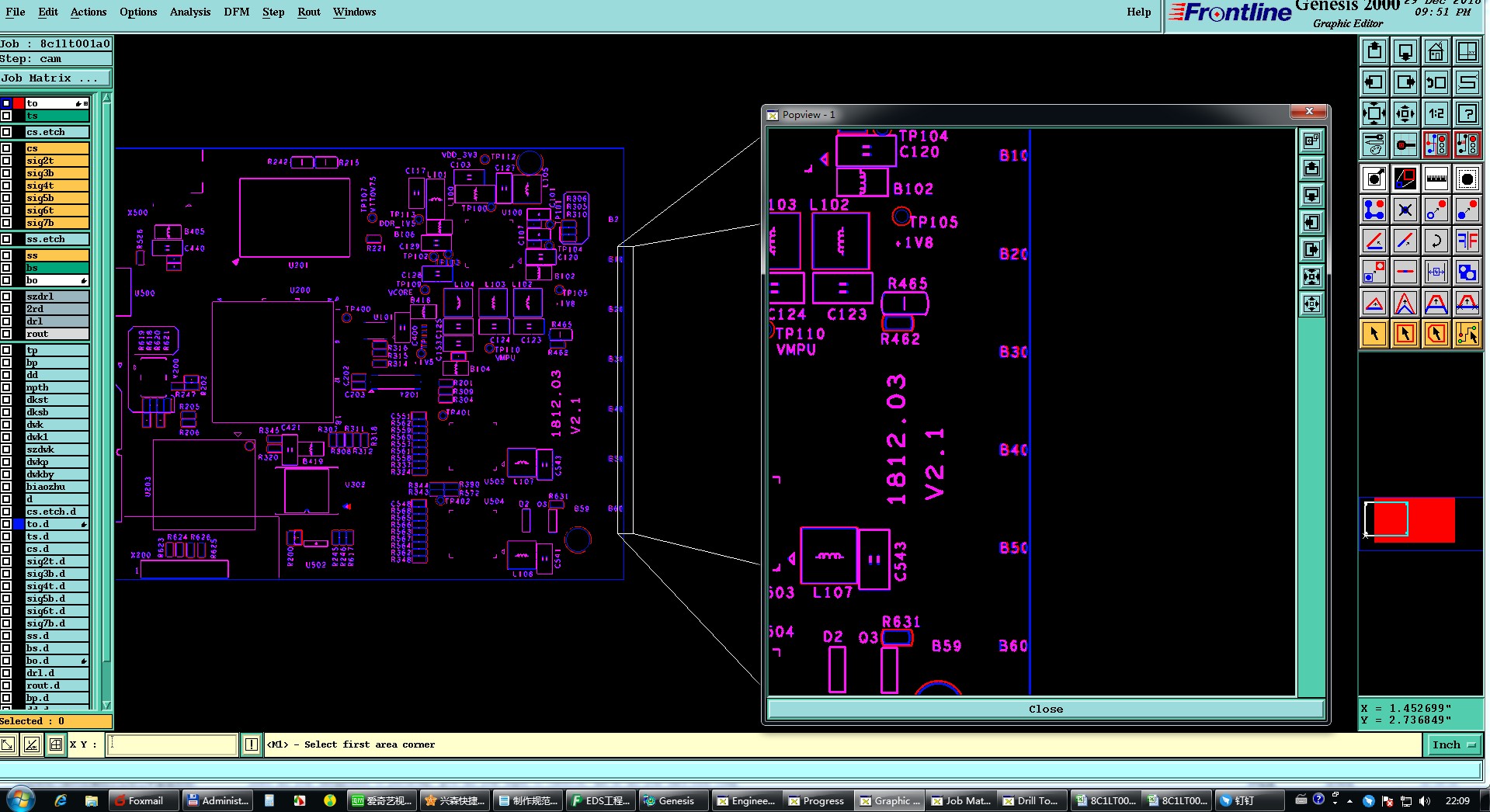The image size is (1490, 812).
Task: Open the Rout menu
Action: click(x=309, y=12)
